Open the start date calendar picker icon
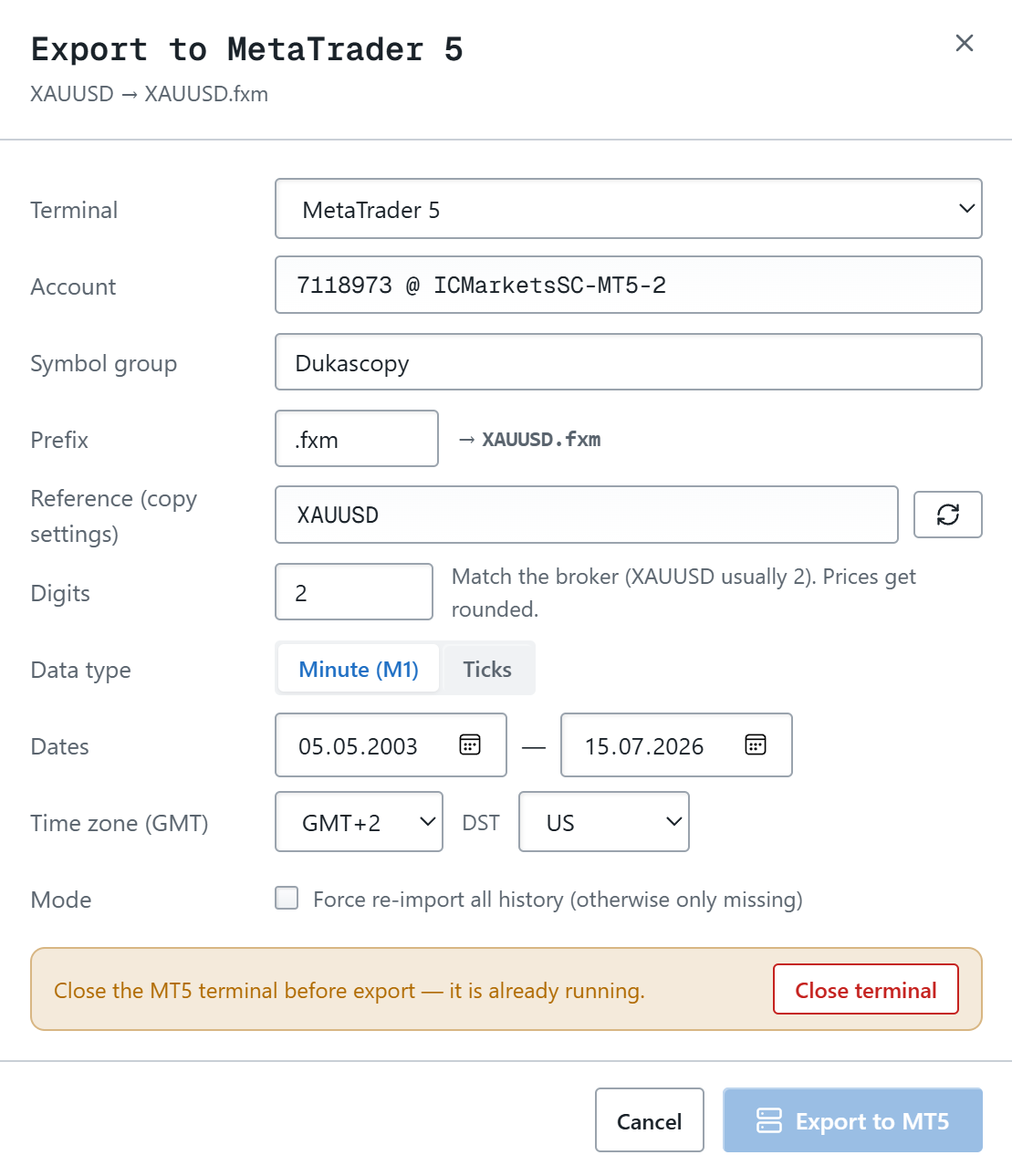 tap(470, 744)
